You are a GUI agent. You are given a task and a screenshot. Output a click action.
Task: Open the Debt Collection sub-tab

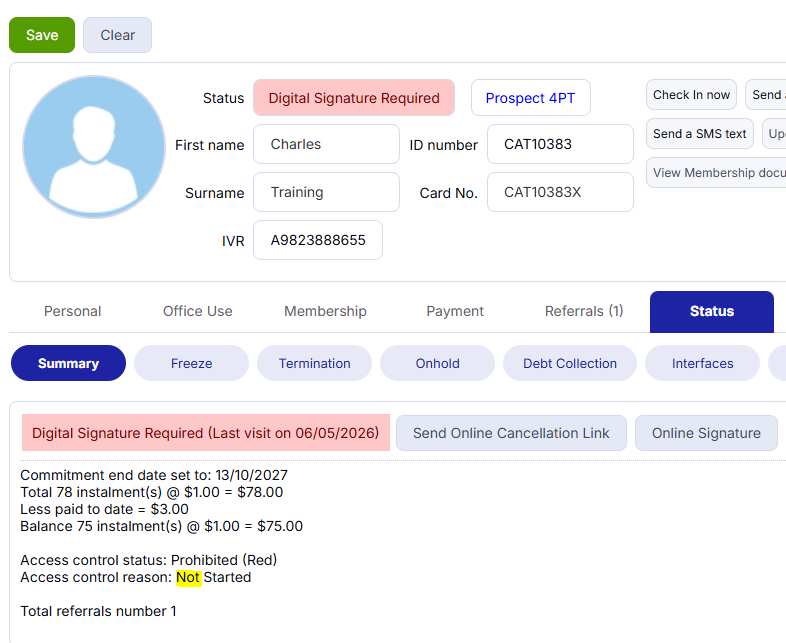click(x=570, y=363)
